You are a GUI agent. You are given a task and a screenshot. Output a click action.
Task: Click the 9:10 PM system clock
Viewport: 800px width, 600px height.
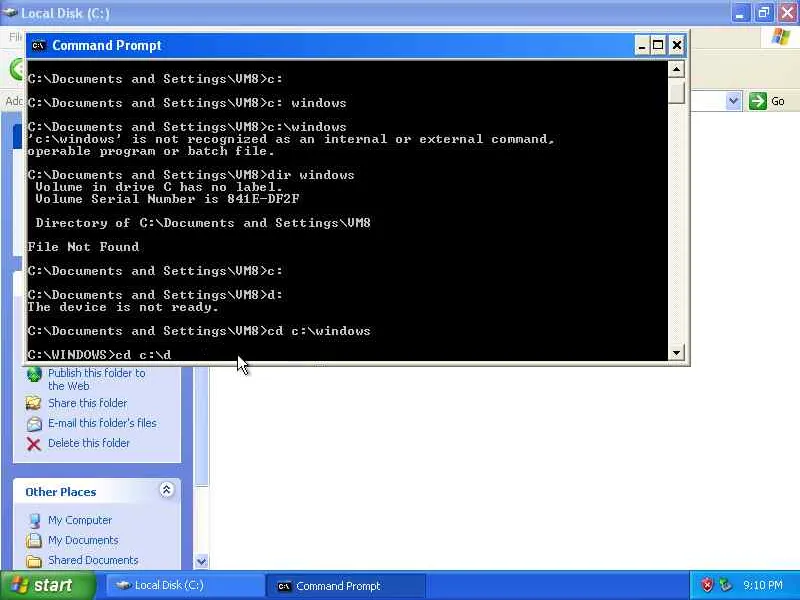(x=763, y=585)
